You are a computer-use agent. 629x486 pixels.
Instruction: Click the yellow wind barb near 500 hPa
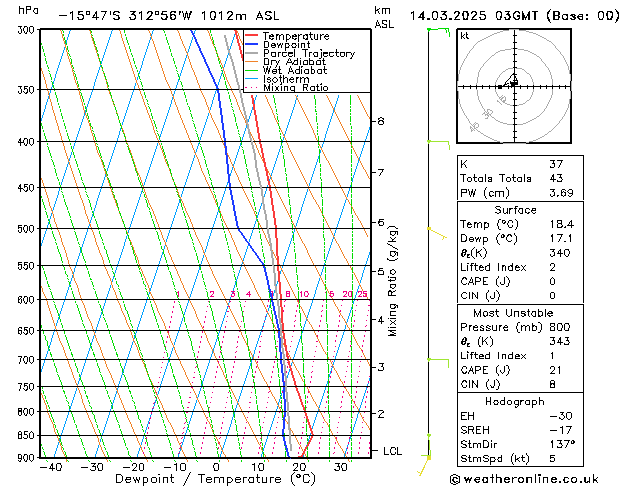tap(435, 231)
